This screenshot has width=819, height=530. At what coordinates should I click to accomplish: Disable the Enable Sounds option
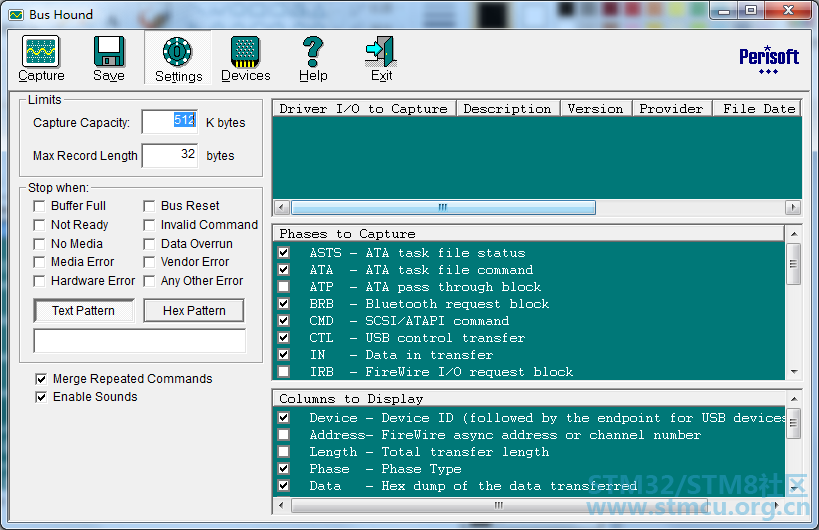click(41, 397)
